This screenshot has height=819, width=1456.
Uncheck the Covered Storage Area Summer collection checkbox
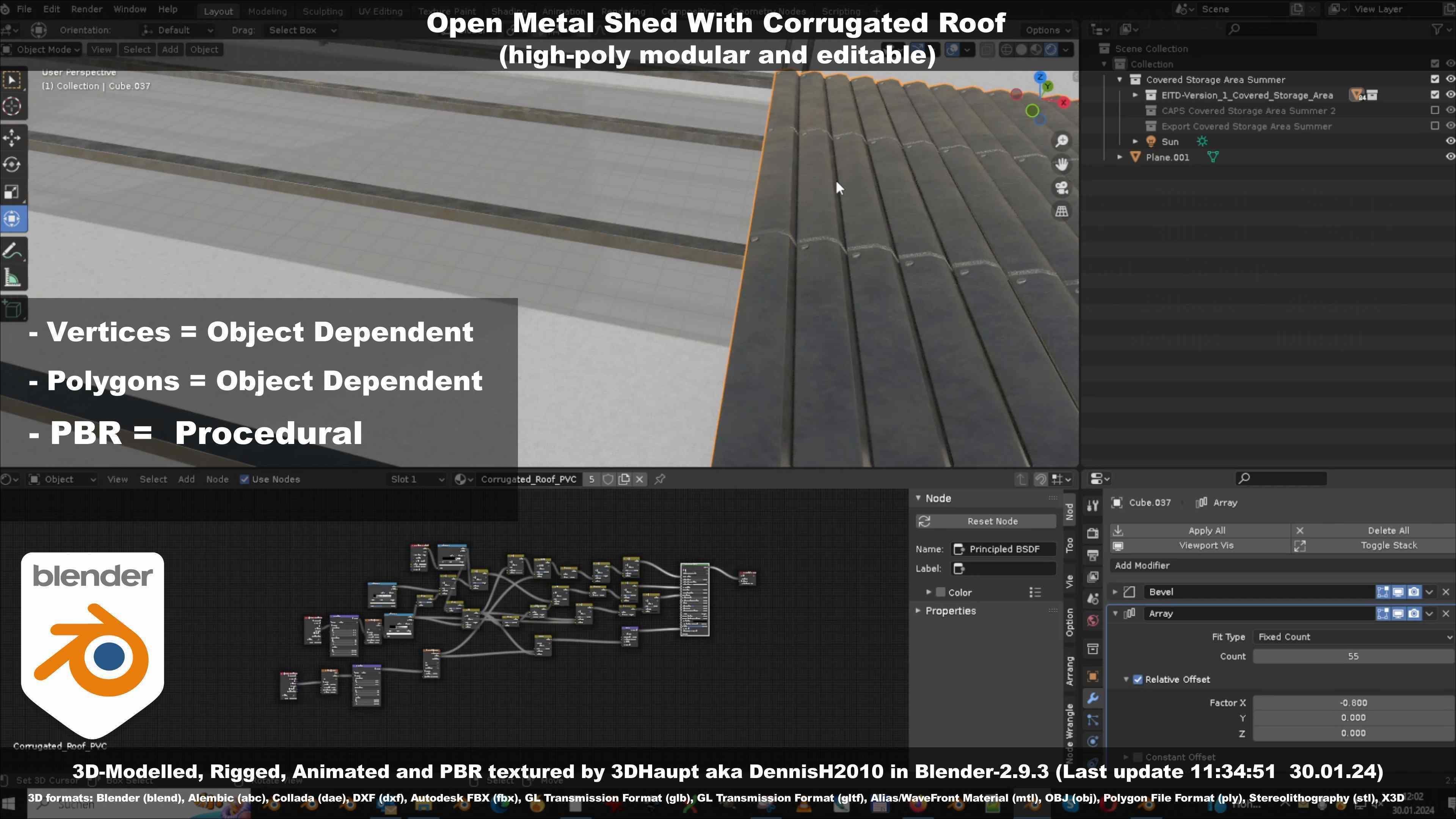click(1434, 79)
